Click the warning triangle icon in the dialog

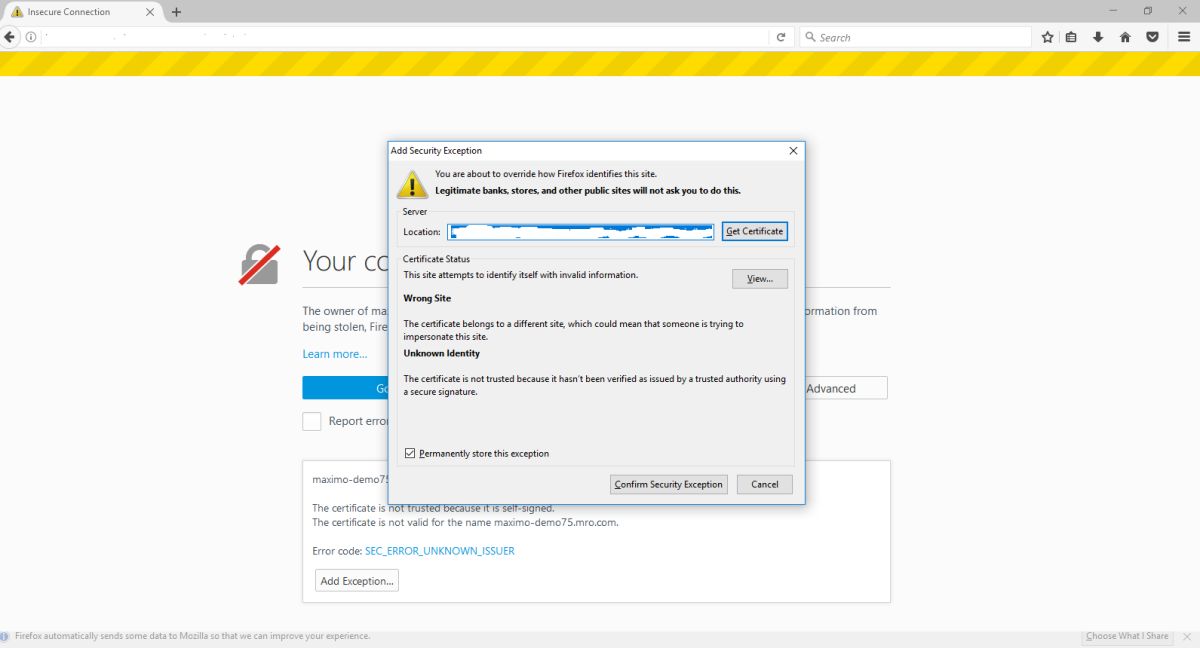pyautogui.click(x=412, y=184)
